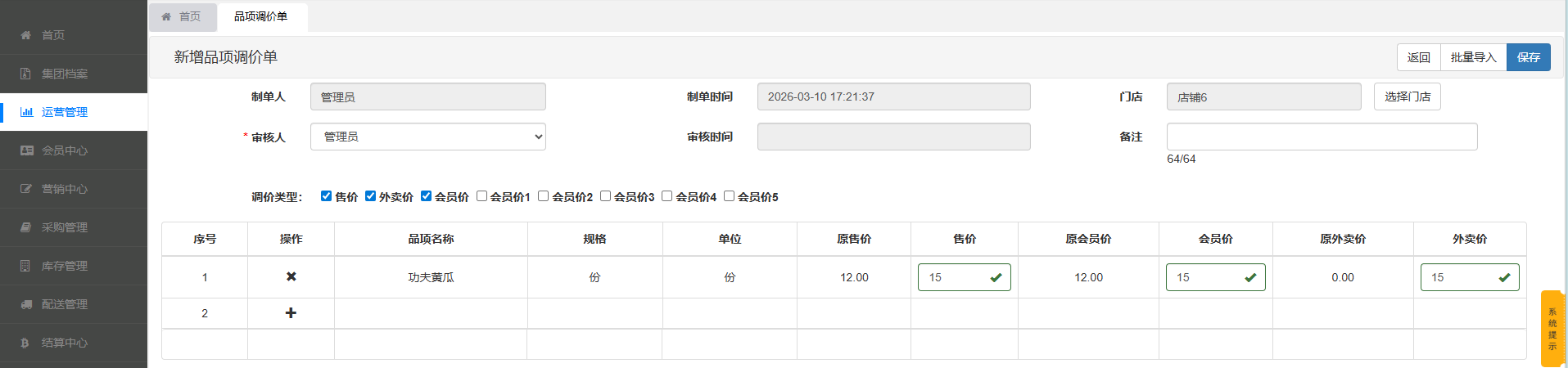Uncheck the 售价 checkbox
1568x368 pixels.
coord(326,196)
